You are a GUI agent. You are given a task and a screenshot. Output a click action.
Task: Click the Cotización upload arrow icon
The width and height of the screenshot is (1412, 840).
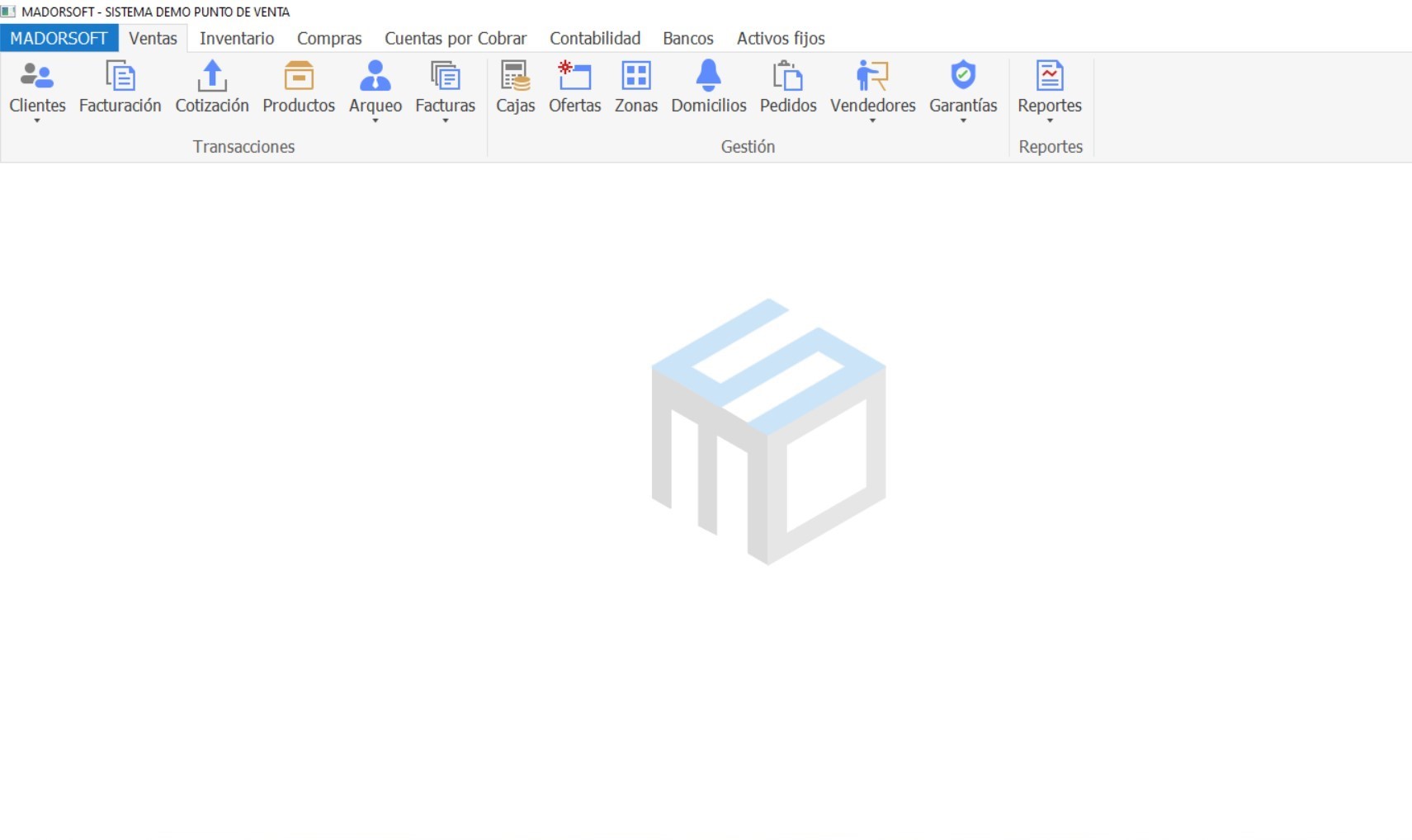click(211, 77)
